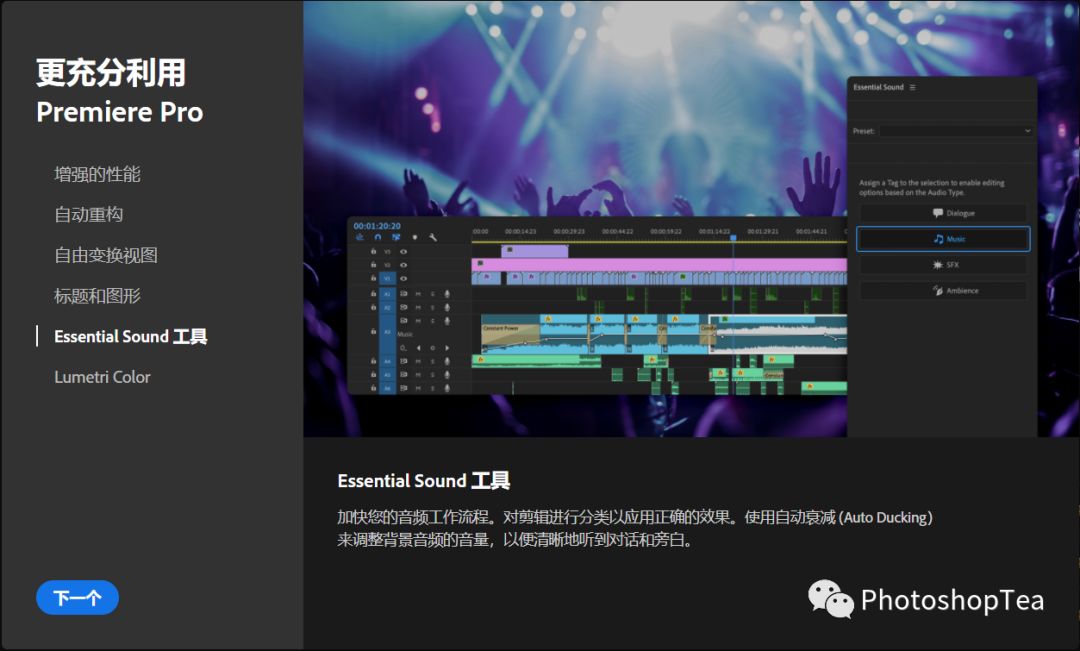
Task: Toggle sync lock on the Music A3 track
Action: (404, 320)
